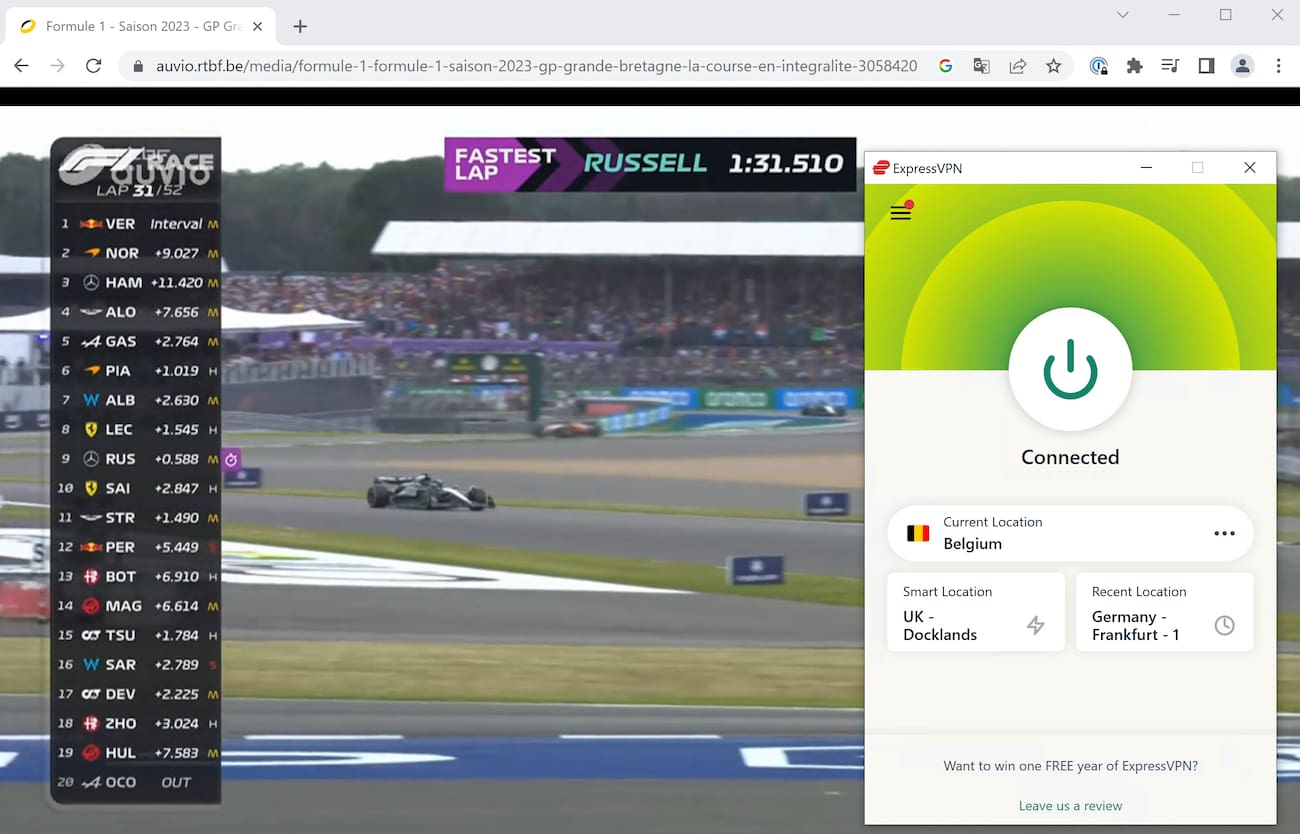Open Chrome tab search dropdown arrow
This screenshot has width=1300, height=834.
point(1122,15)
